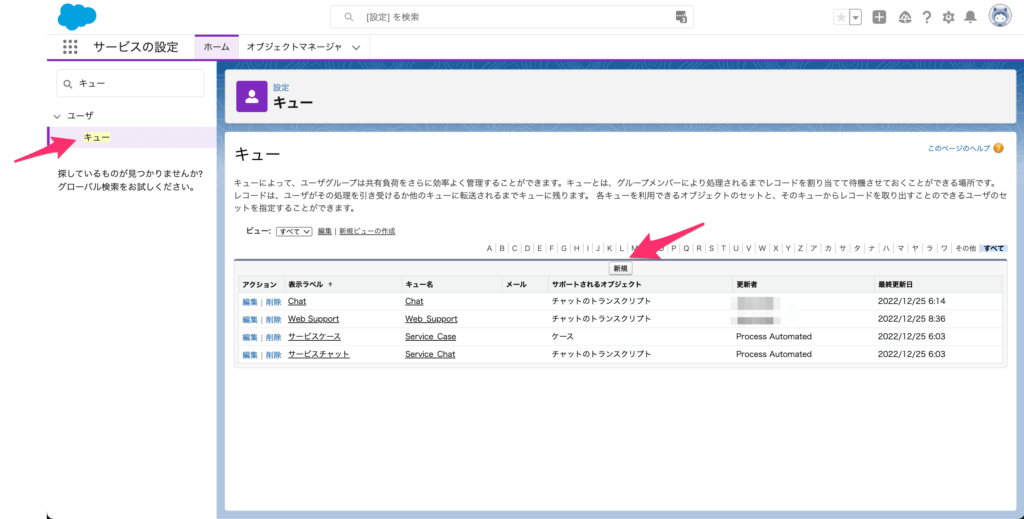The image size is (1024, 519).
Task: Open the notifications bell icon
Action: tap(970, 18)
